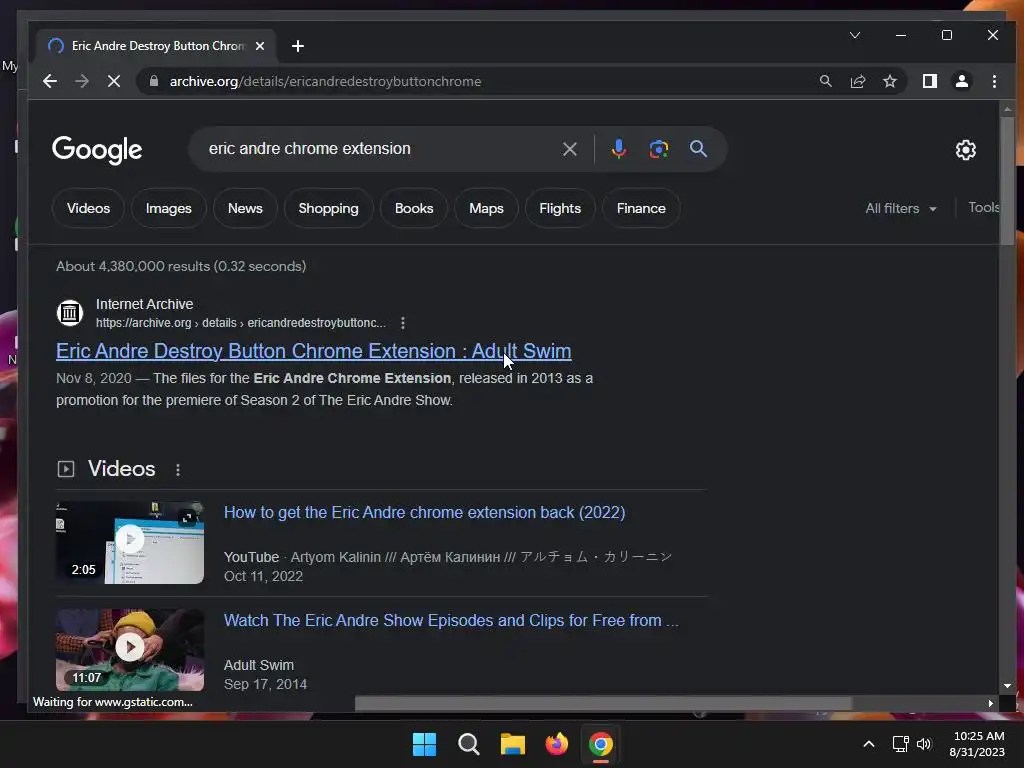Open Videos section three-dot menu
This screenshot has width=1024, height=768.
point(178,470)
